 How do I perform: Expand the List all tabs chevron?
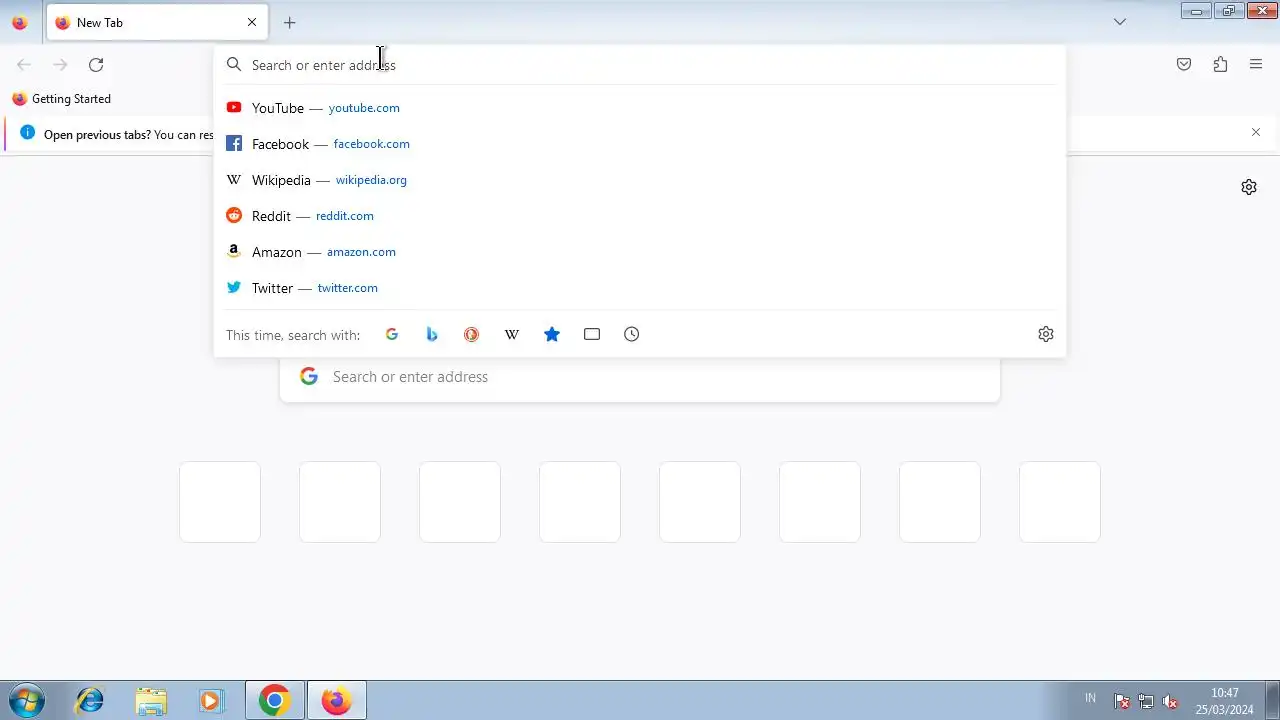(x=1120, y=22)
